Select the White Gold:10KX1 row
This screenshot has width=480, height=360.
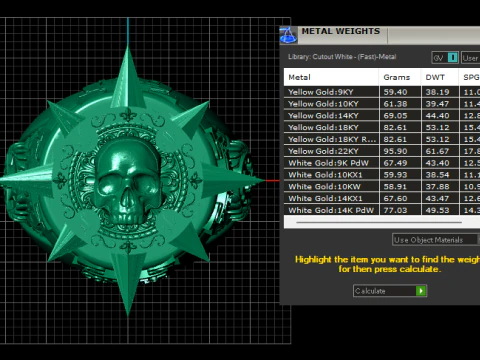[x=382, y=175]
